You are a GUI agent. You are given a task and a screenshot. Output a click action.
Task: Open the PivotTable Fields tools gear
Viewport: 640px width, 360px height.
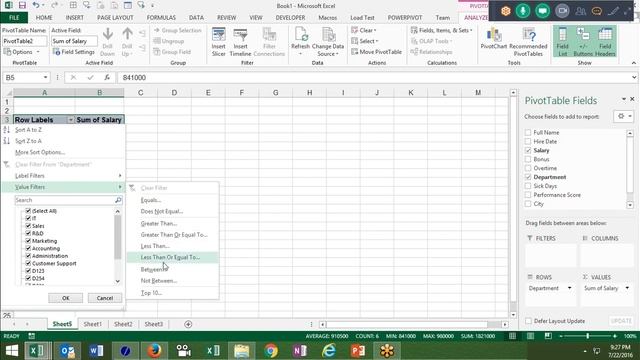[623, 116]
